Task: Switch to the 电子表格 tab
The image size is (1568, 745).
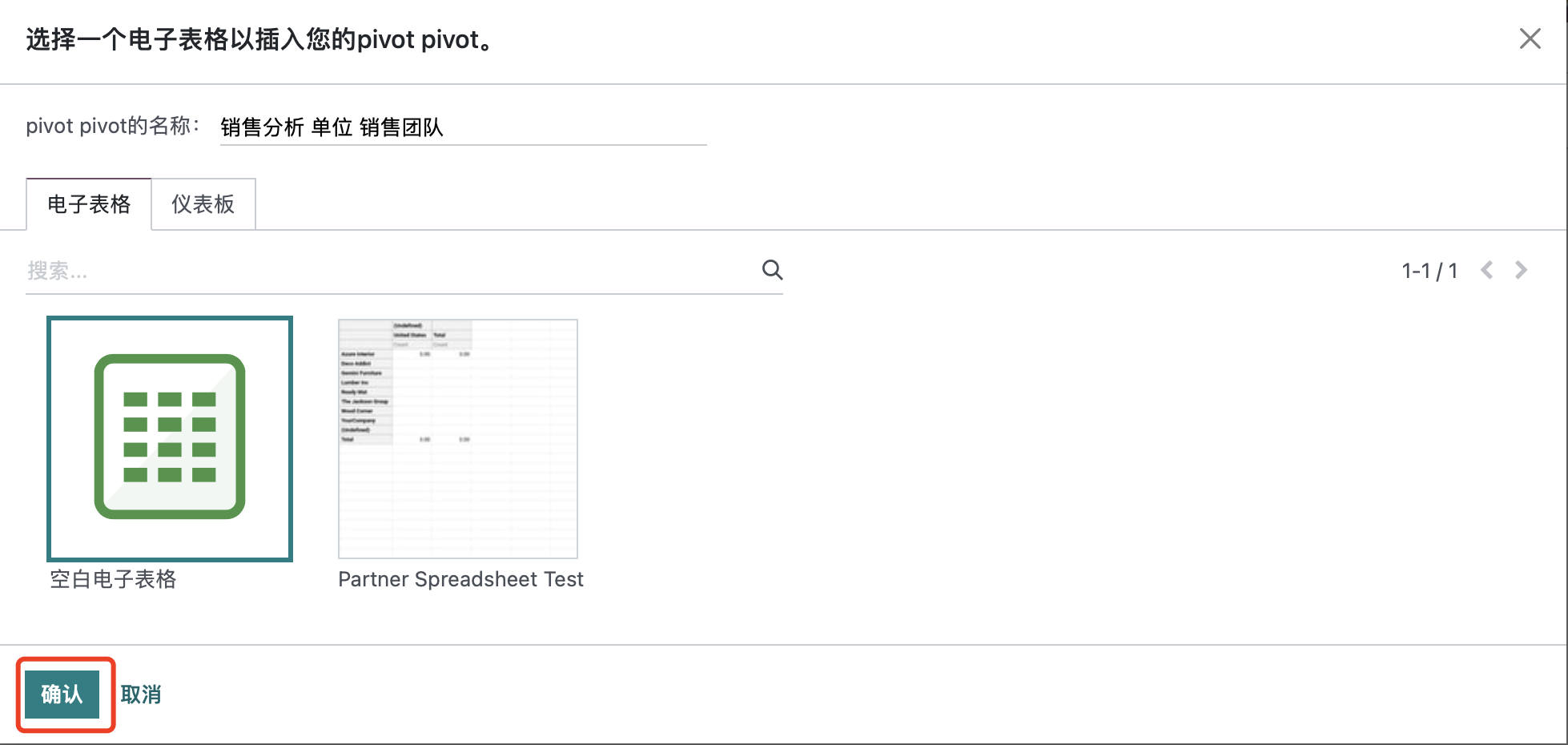Action: [x=89, y=204]
